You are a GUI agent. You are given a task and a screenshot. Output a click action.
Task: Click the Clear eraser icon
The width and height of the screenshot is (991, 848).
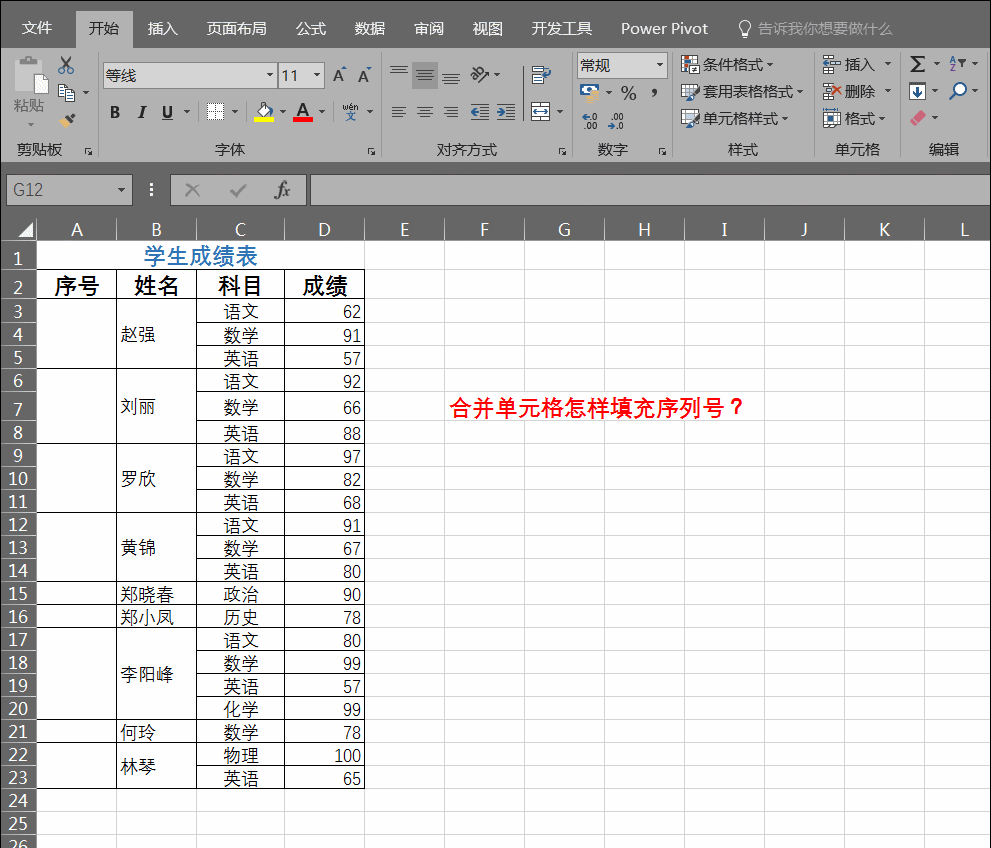(x=918, y=118)
